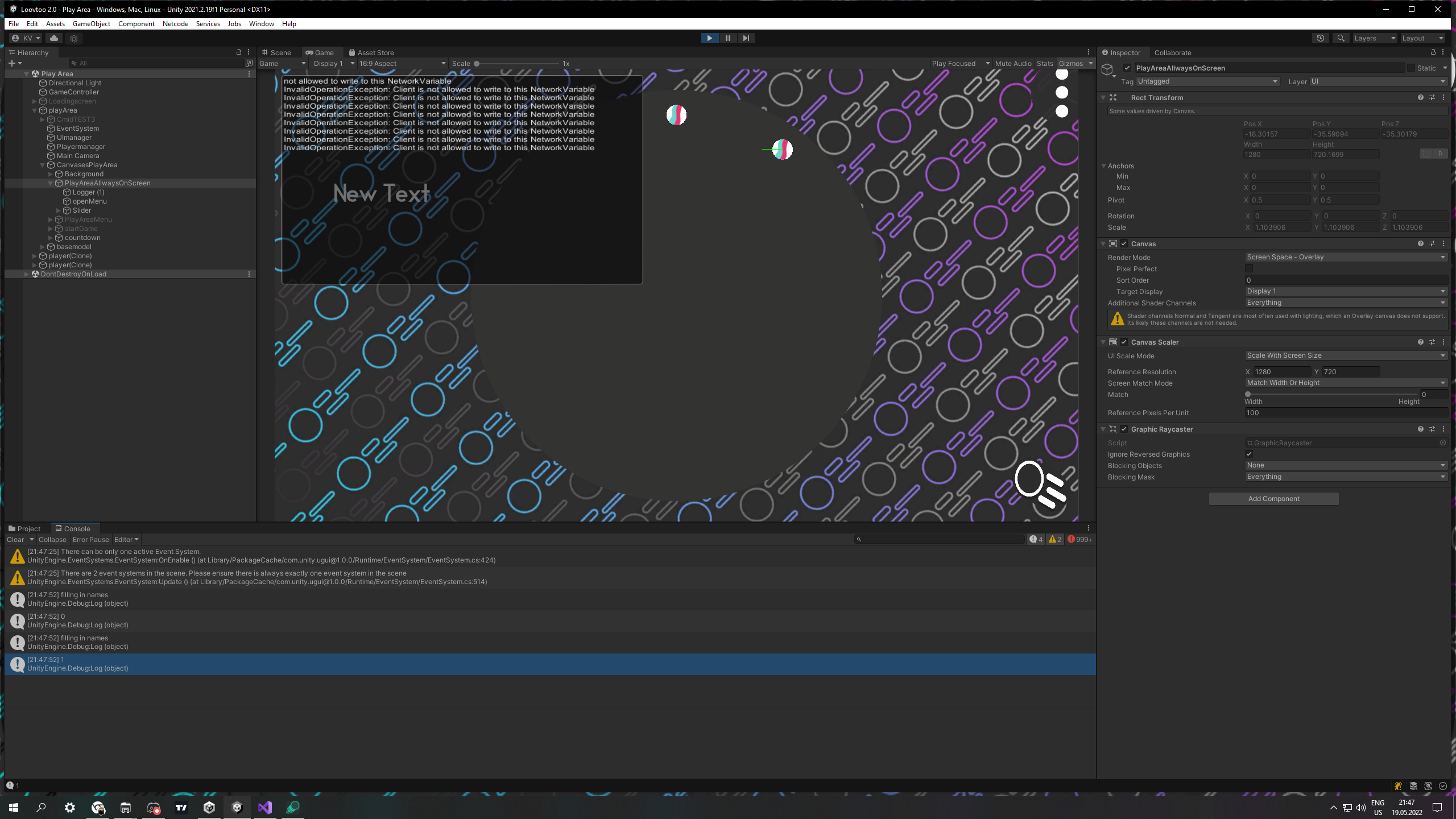Click the Step frame button

click(746, 38)
